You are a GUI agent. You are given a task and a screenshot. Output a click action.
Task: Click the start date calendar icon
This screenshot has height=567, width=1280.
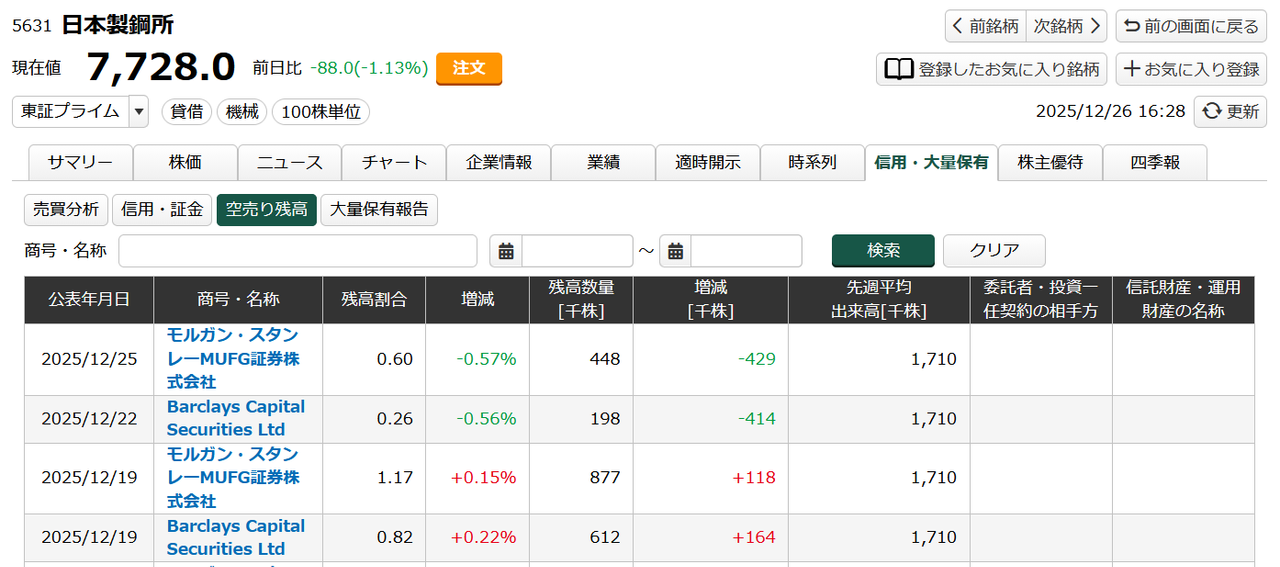tap(506, 251)
